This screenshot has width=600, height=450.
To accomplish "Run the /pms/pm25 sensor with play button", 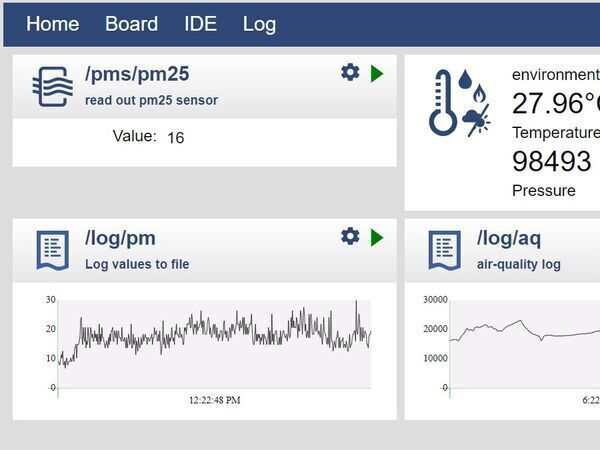I will tap(377, 73).
